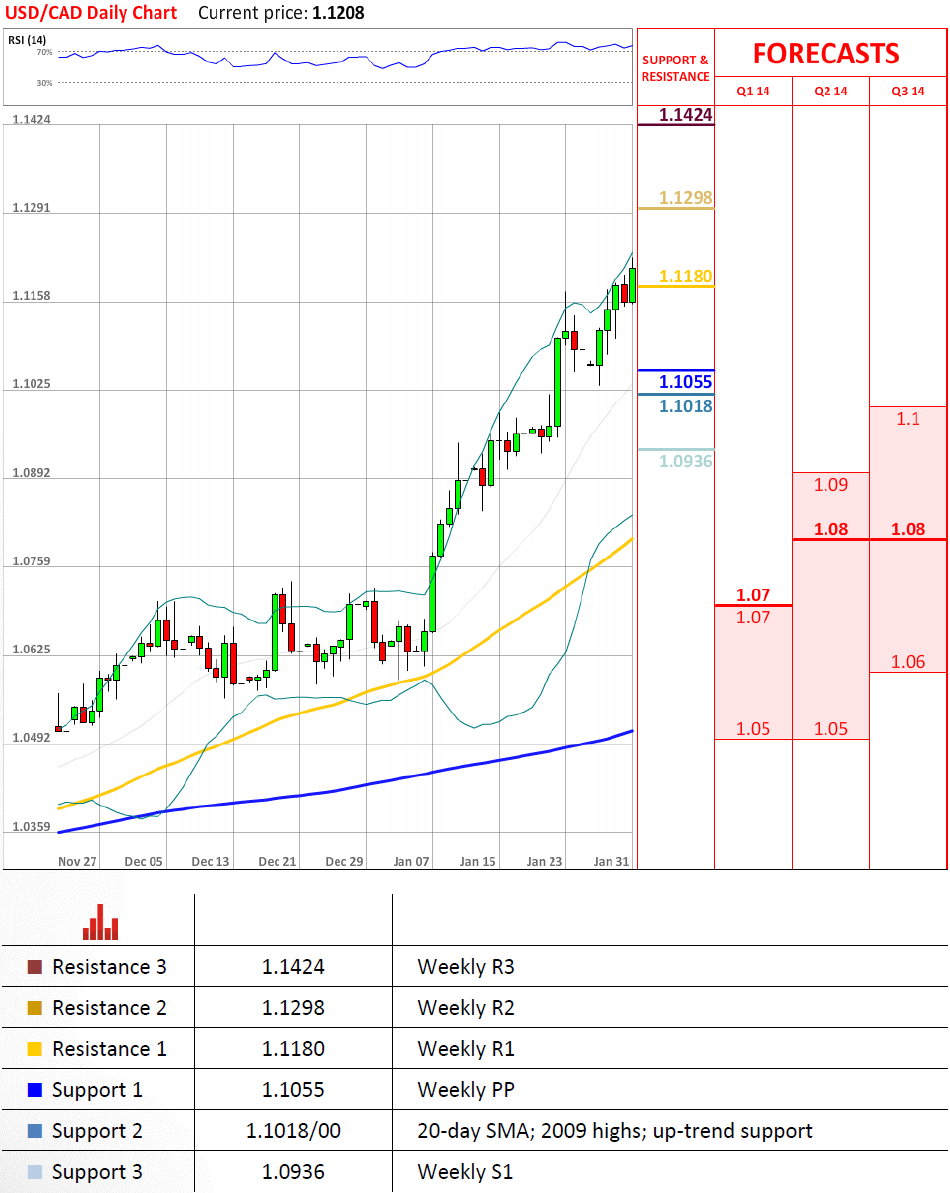Select the Support & Resistance column header

pos(675,68)
